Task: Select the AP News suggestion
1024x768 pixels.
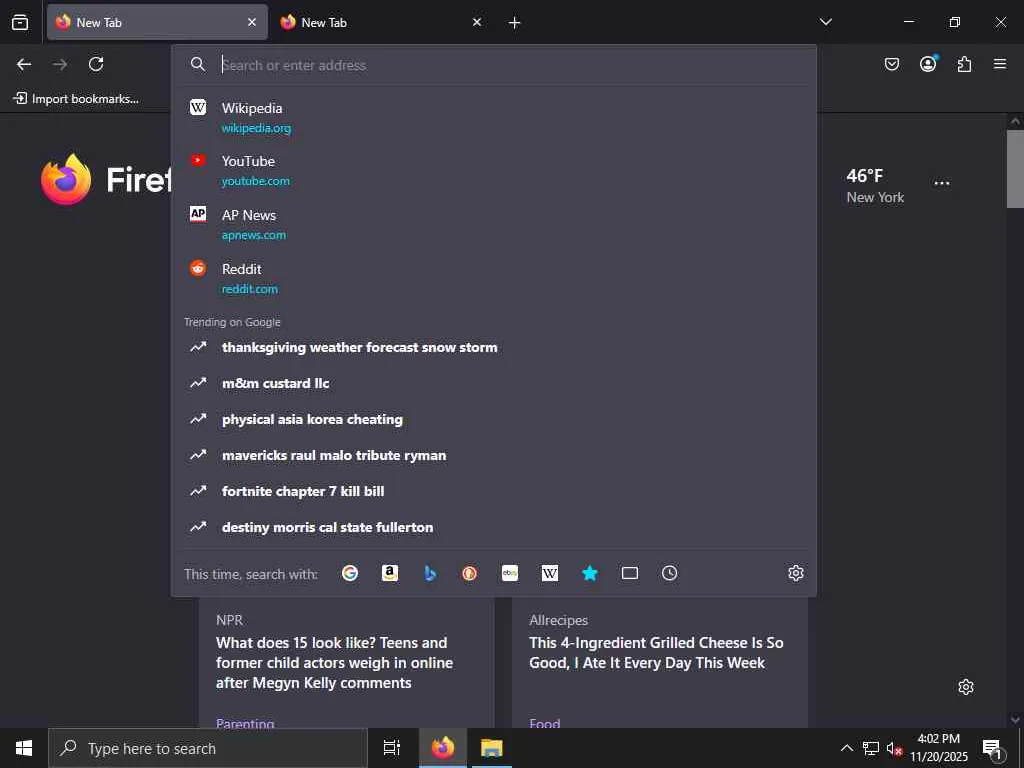Action: click(x=494, y=225)
